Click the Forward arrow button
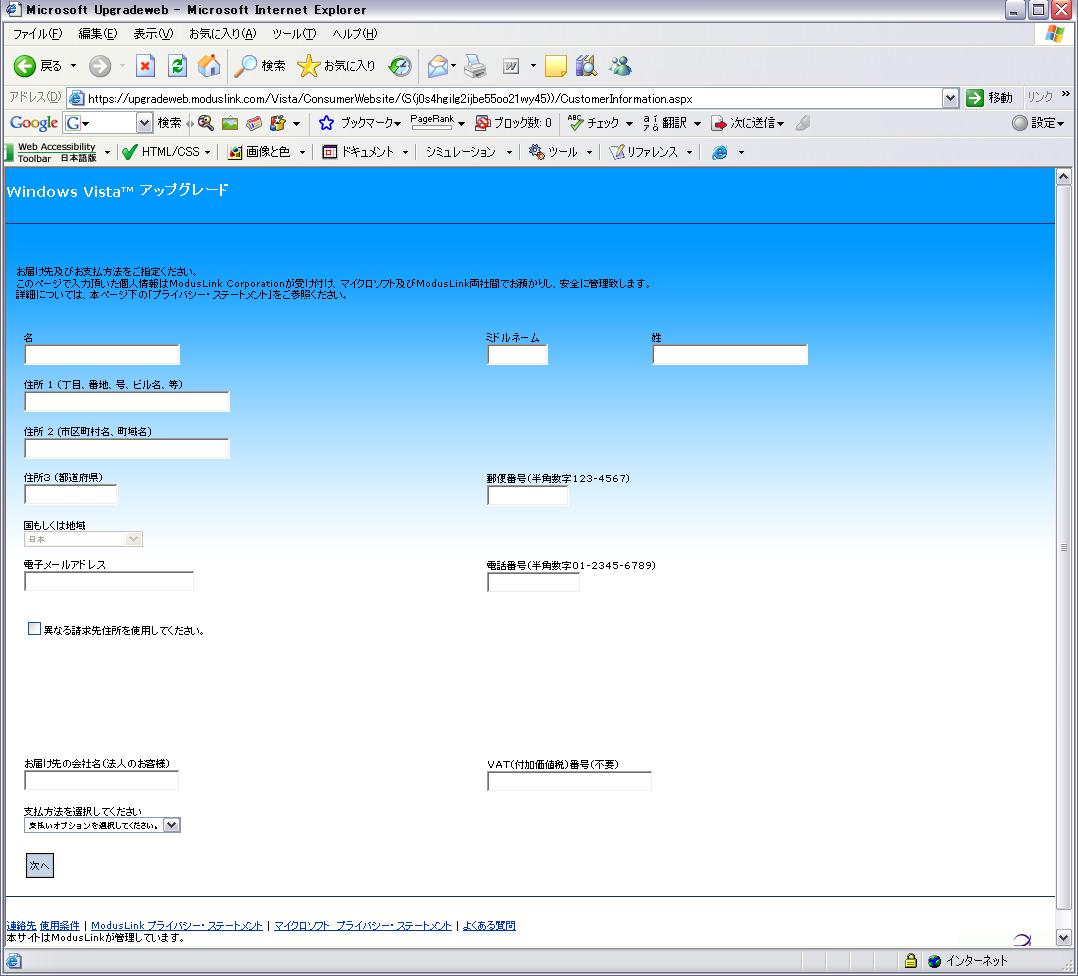1078x976 pixels. 100,66
